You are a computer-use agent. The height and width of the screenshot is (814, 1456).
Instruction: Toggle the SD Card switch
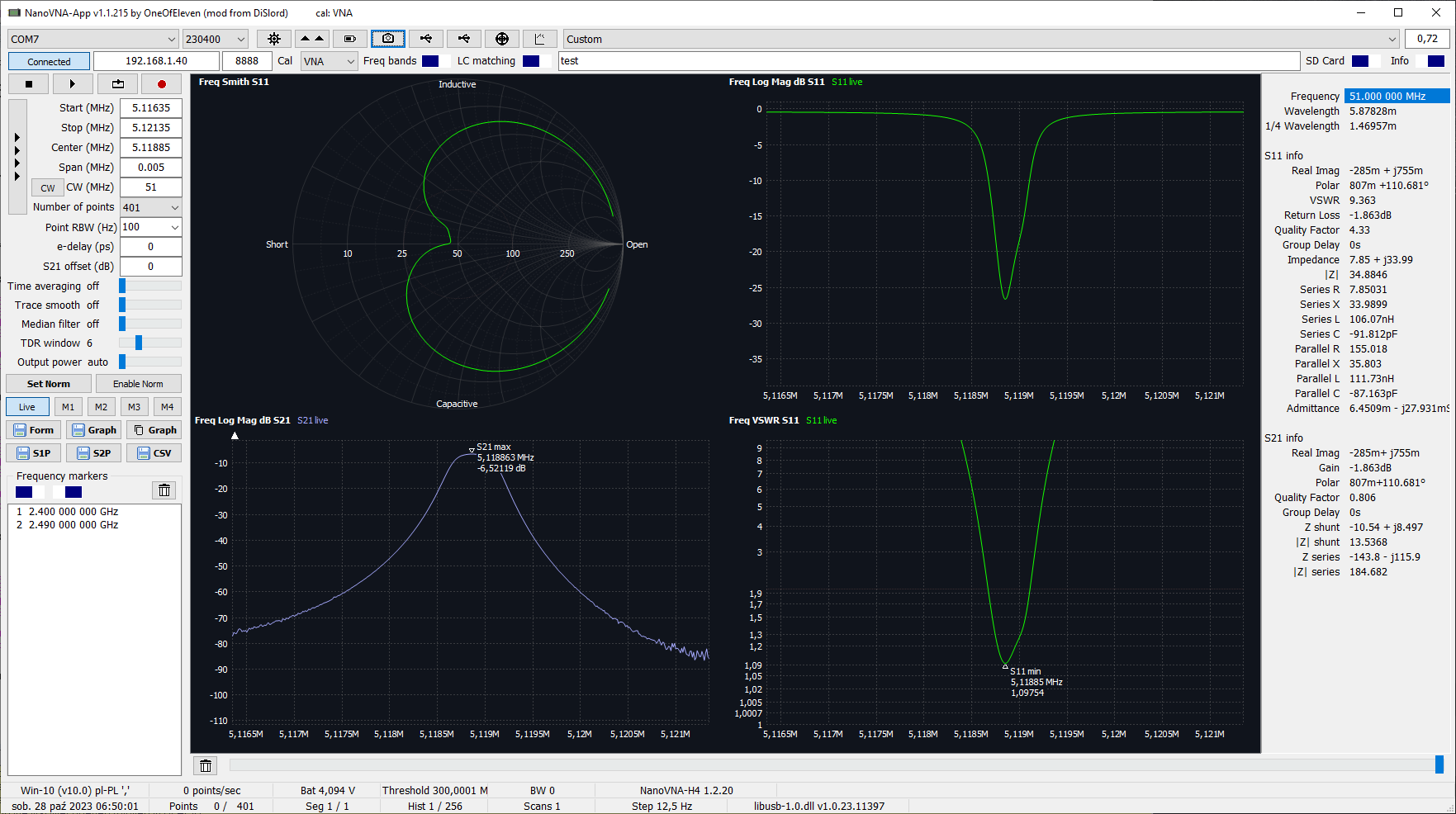tap(1366, 61)
